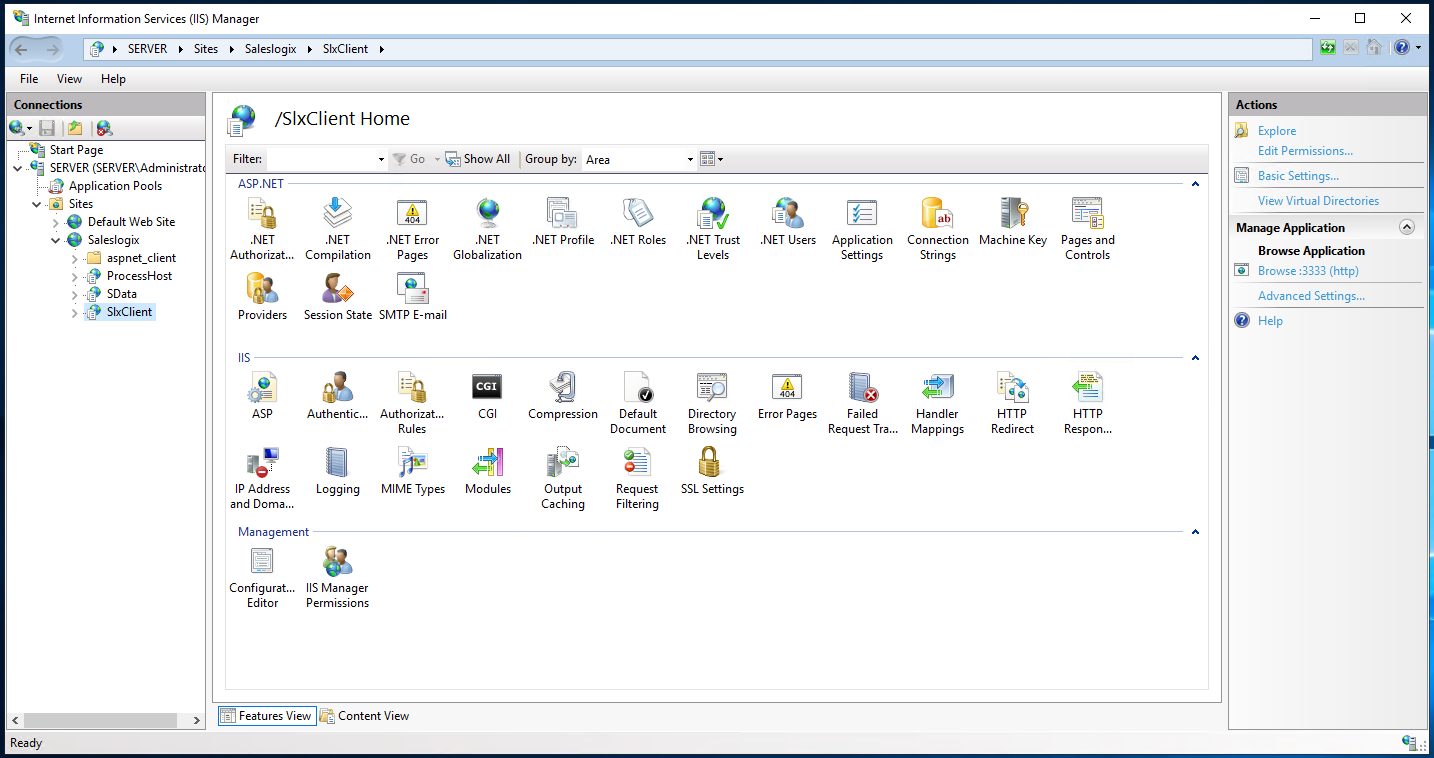Image resolution: width=1434 pixels, height=758 pixels.
Task: Open IP Address and Domain Restrictions
Action: coord(262,478)
